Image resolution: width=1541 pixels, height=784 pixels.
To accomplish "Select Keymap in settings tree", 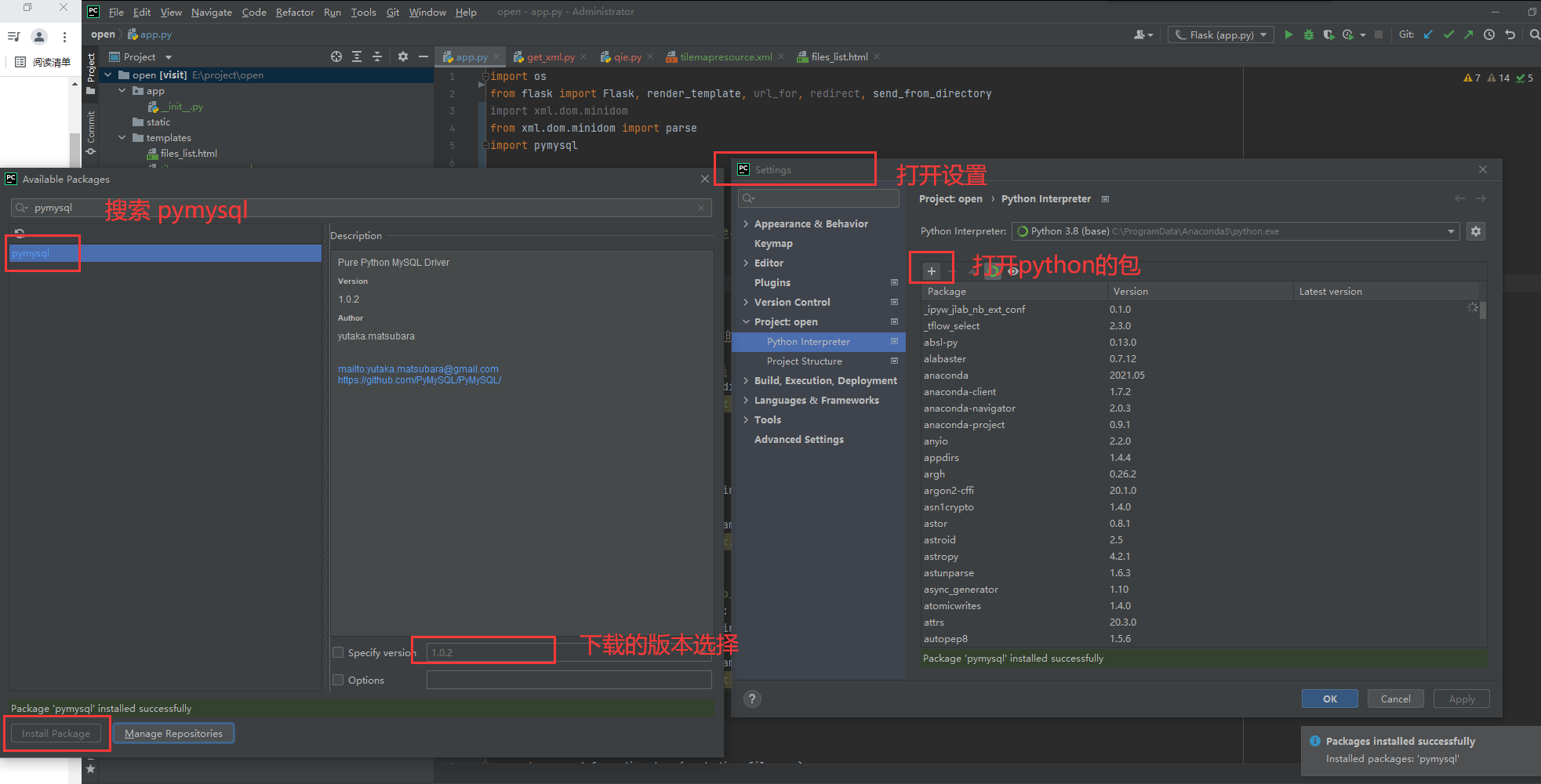I will click(x=773, y=243).
